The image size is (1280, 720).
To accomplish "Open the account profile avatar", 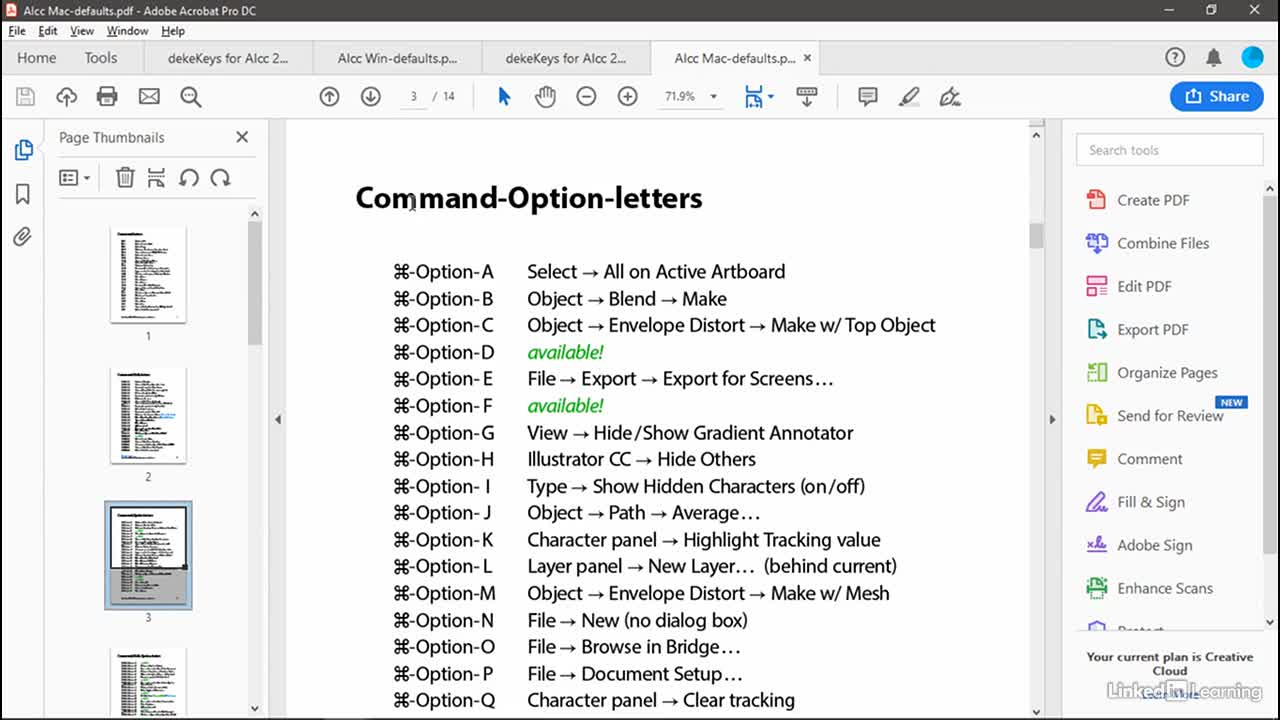I will tap(1253, 58).
